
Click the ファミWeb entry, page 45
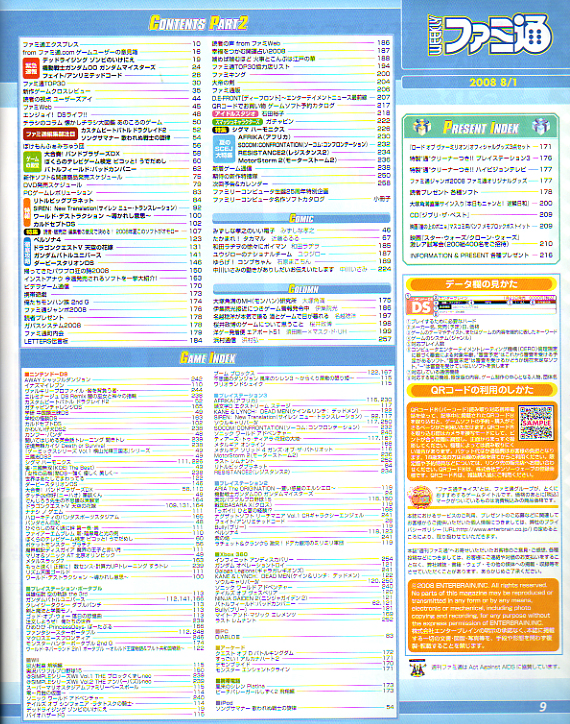112,107
